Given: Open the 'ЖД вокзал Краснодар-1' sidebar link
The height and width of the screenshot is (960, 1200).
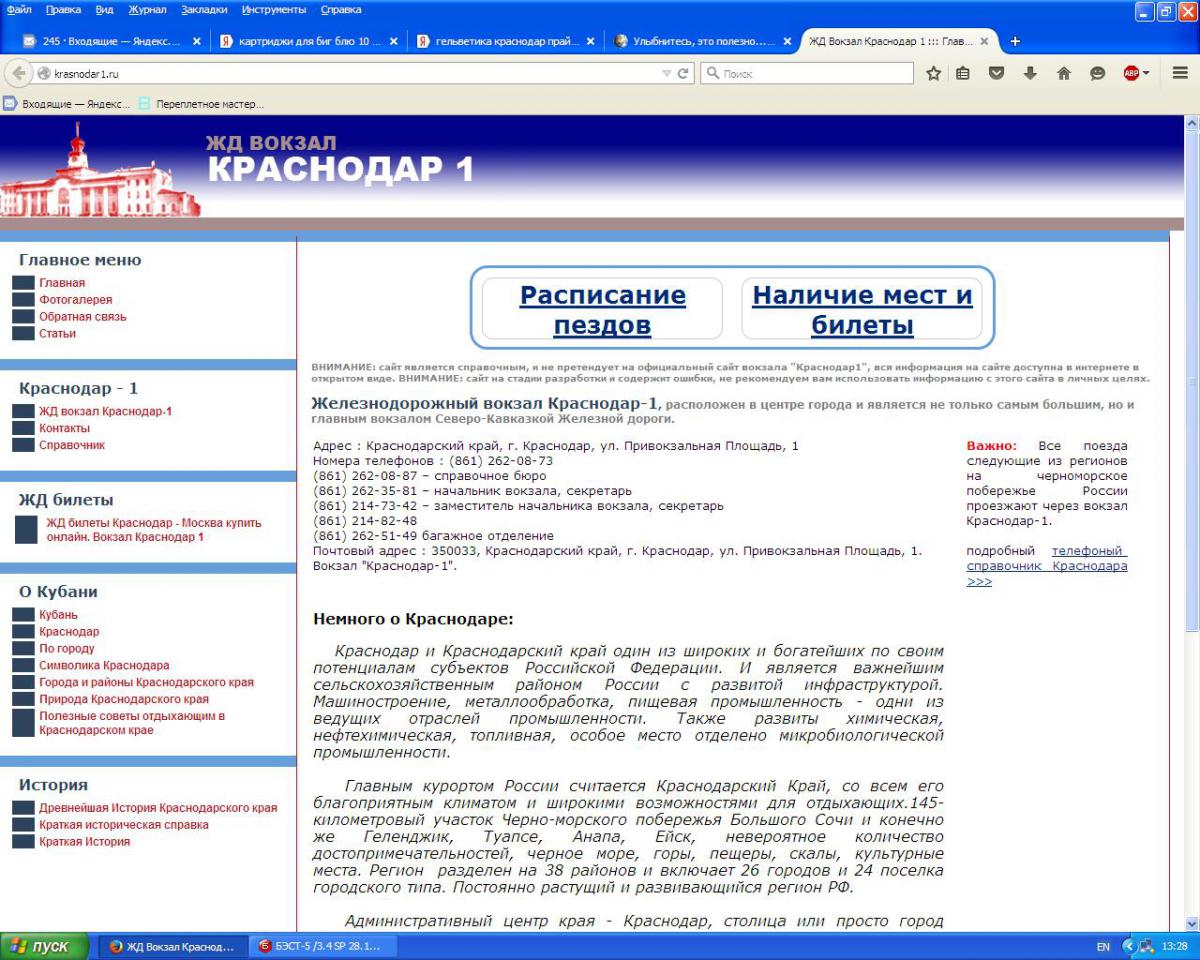Looking at the screenshot, I should [106, 411].
